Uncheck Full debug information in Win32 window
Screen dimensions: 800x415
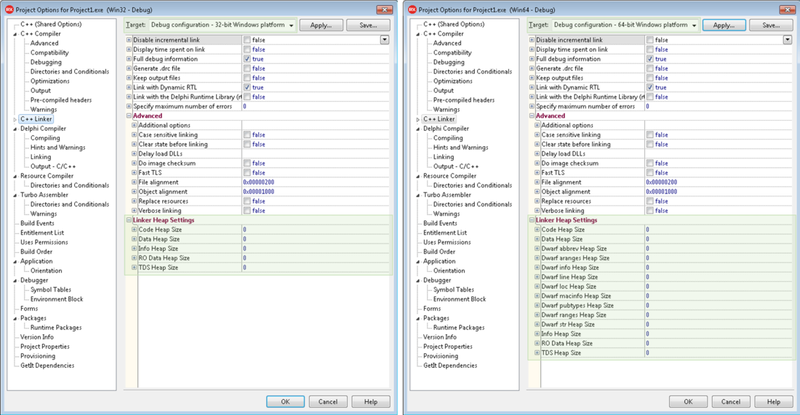click(x=247, y=59)
